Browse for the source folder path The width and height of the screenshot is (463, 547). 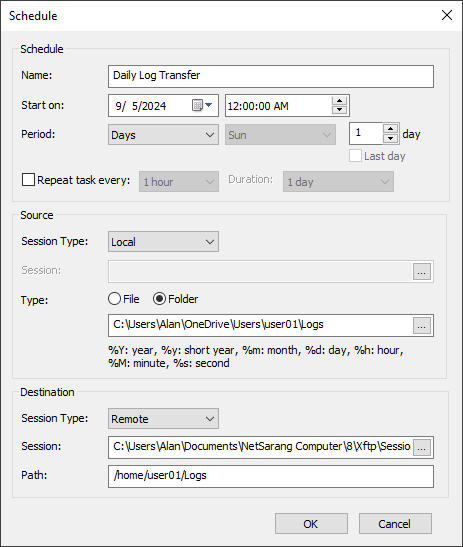[421, 326]
